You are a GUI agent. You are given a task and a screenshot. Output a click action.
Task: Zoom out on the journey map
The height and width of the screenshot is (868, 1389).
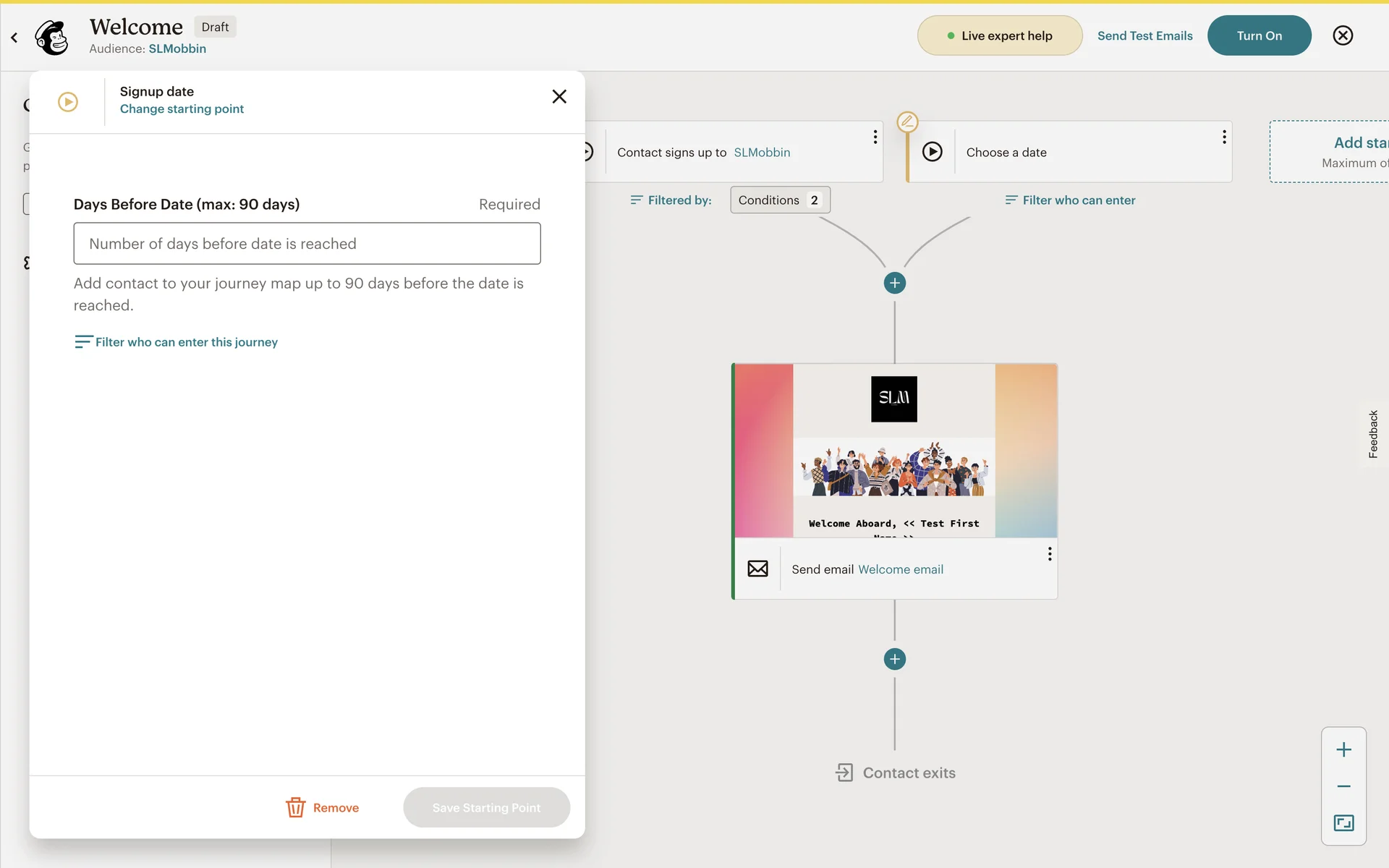[x=1343, y=786]
